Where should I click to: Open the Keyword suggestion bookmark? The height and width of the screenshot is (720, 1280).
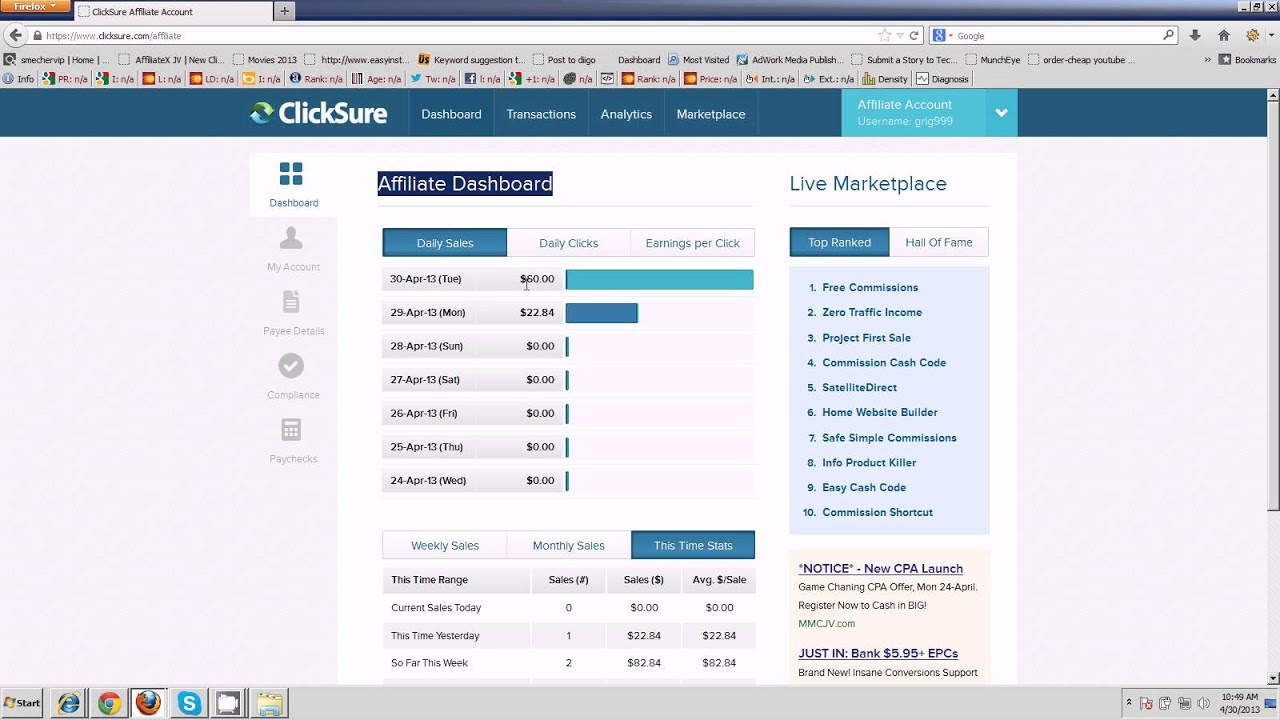471,60
